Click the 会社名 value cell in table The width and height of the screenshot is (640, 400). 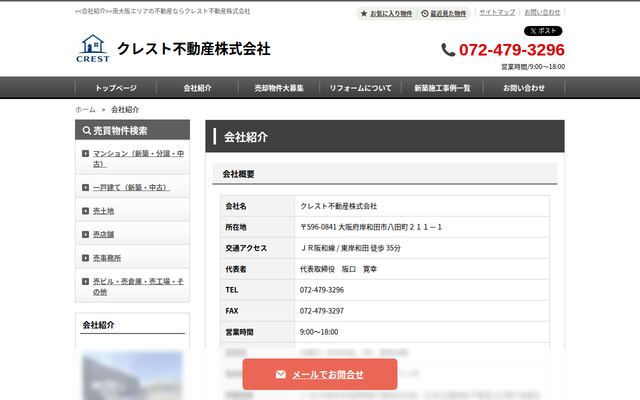point(422,206)
